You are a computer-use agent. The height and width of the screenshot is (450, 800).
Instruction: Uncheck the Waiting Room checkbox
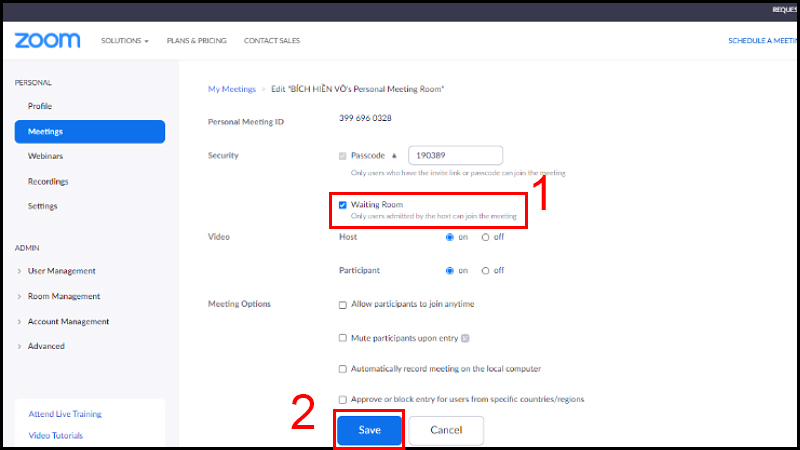pos(342,205)
